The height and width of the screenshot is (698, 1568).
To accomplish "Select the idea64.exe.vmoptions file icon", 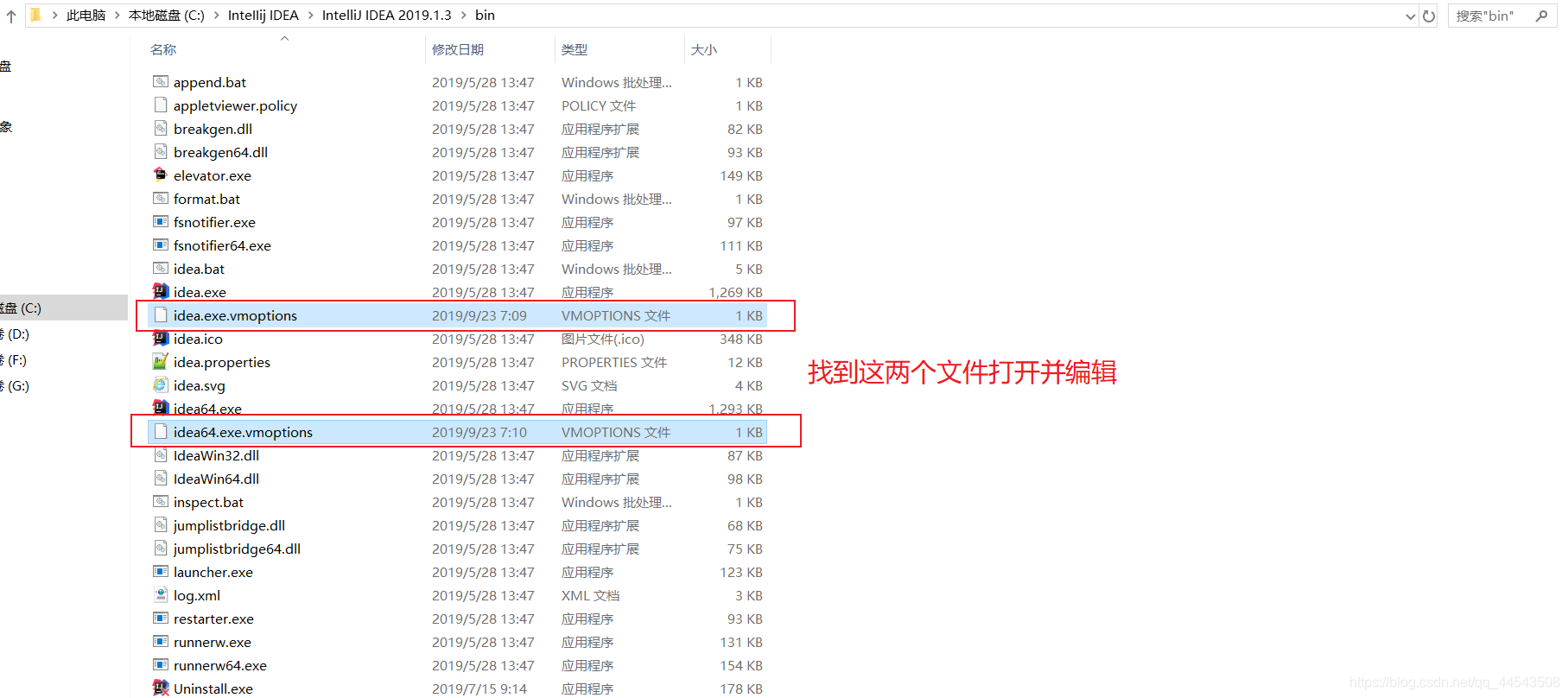I will point(161,432).
